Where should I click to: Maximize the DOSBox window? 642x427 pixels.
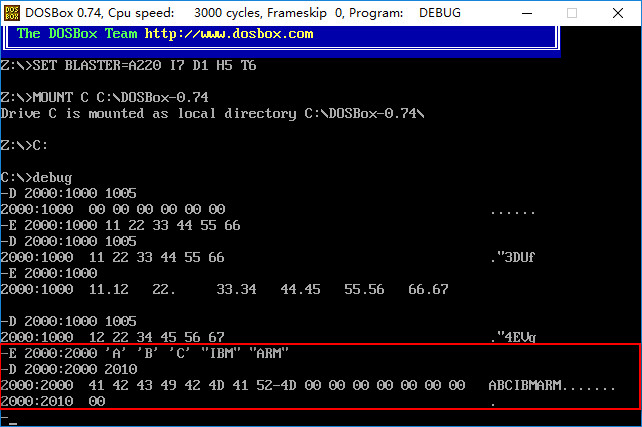pos(572,13)
